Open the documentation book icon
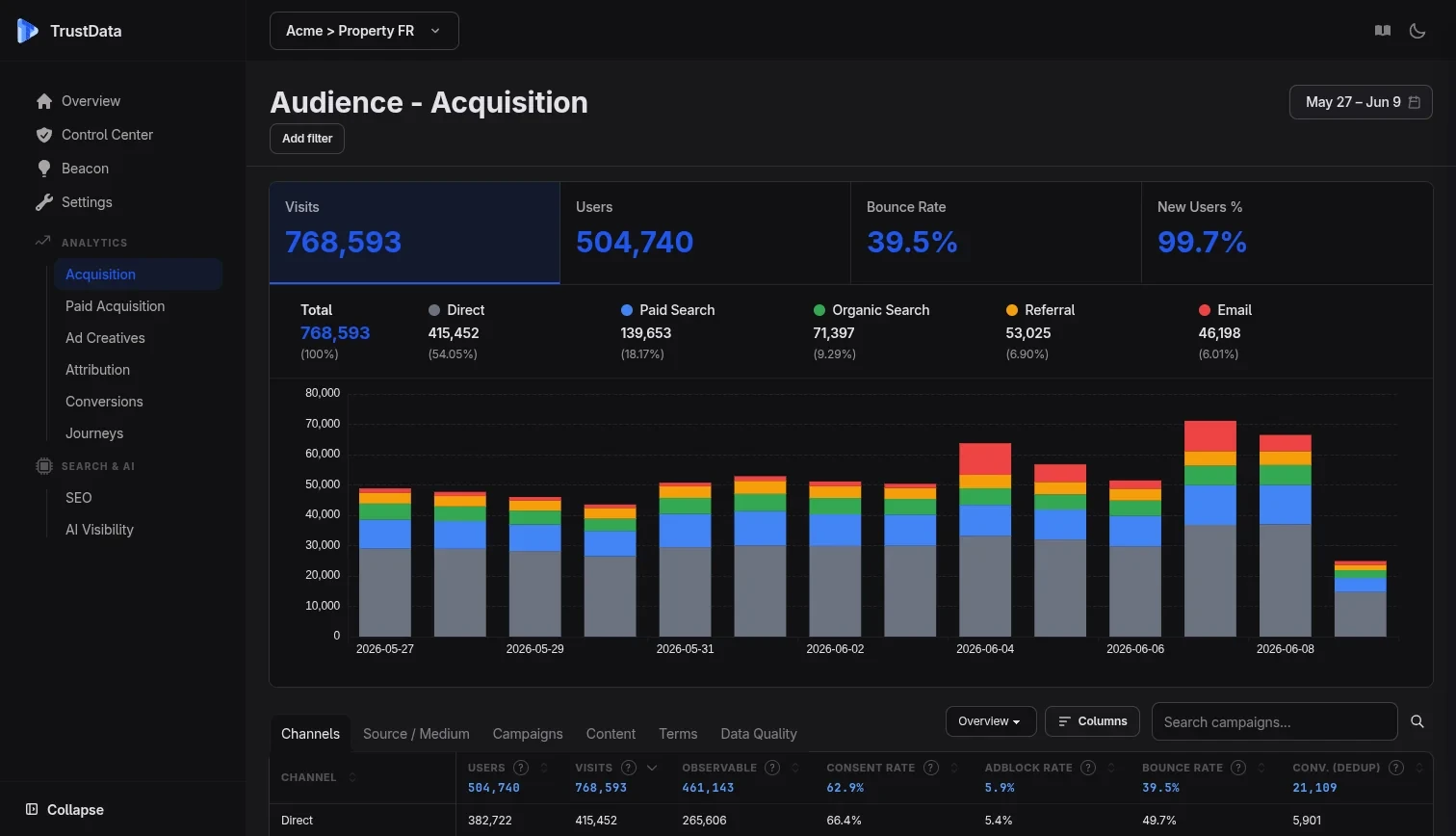Screen dimensions: 1456x836 1383,31
